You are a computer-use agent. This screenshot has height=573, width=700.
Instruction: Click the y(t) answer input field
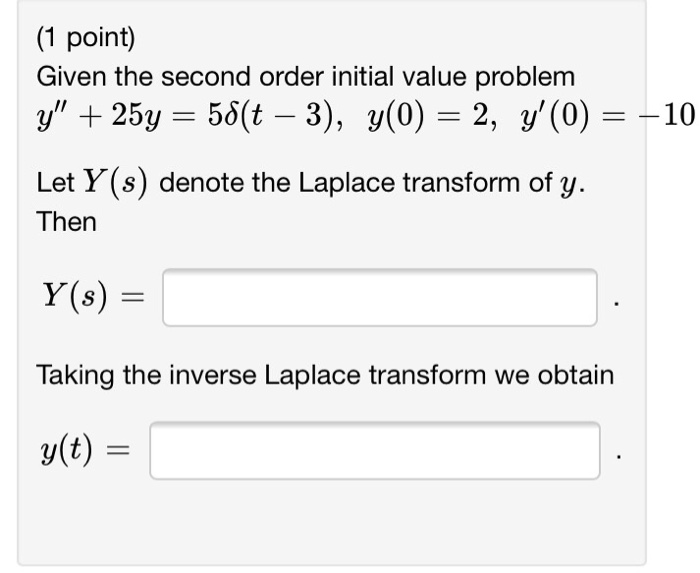click(375, 451)
